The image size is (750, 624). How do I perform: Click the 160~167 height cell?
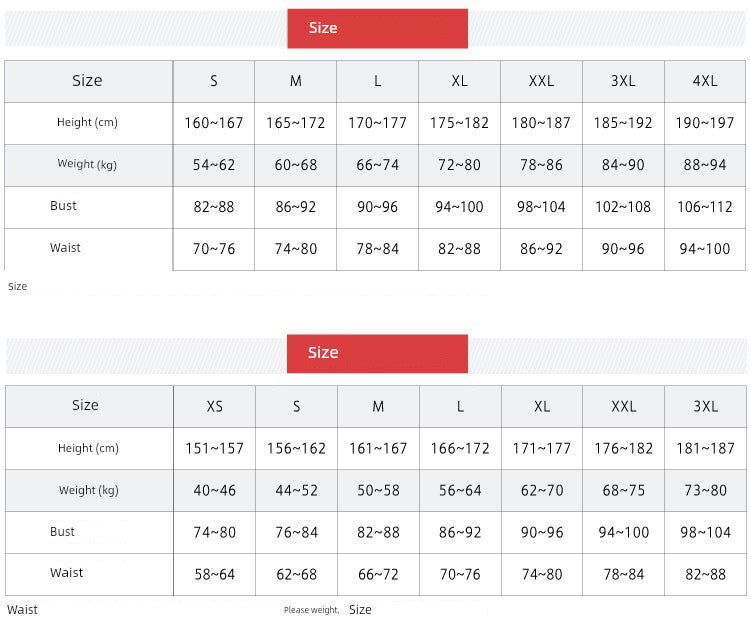(x=213, y=123)
